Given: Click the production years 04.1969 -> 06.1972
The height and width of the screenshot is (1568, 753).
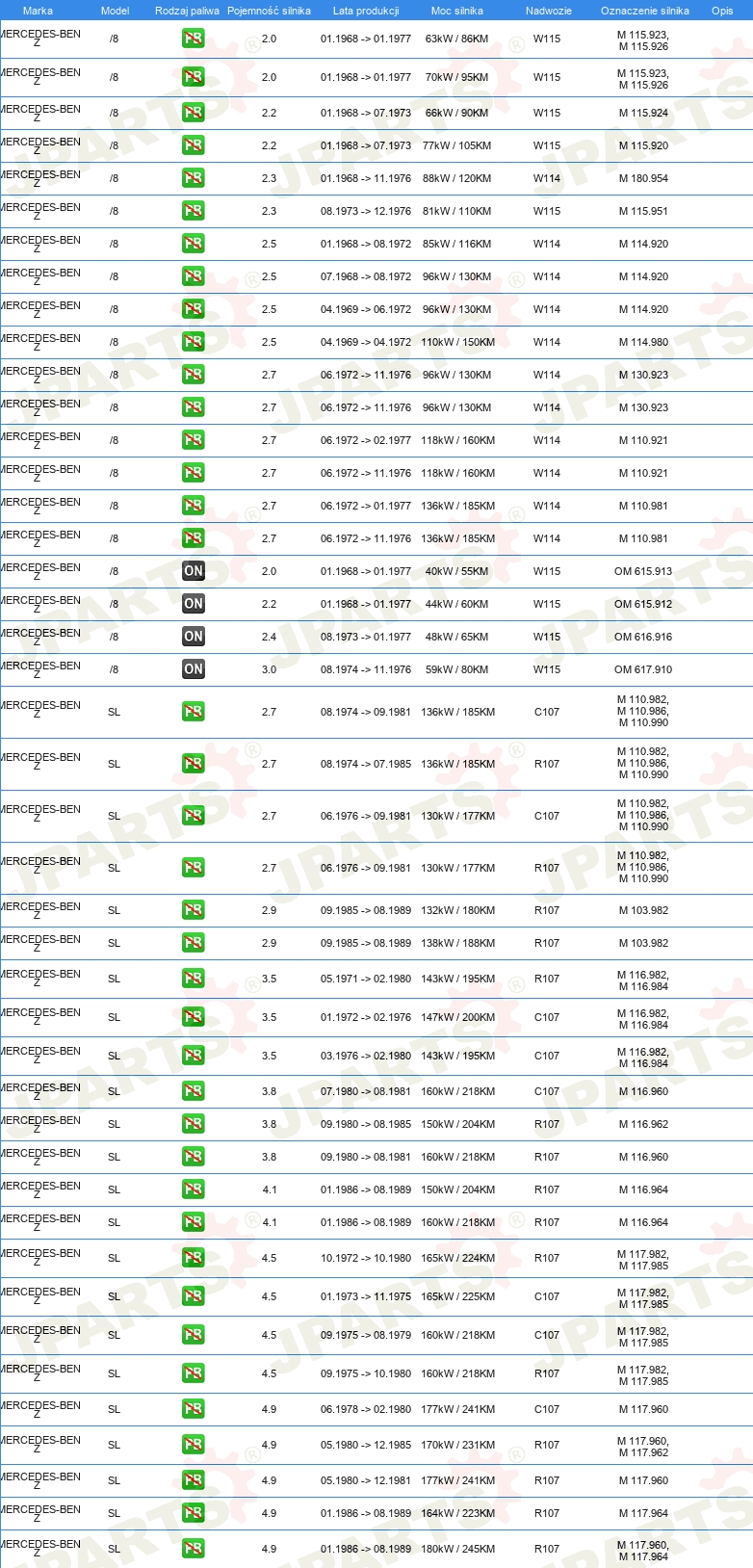Looking at the screenshot, I should [x=366, y=310].
